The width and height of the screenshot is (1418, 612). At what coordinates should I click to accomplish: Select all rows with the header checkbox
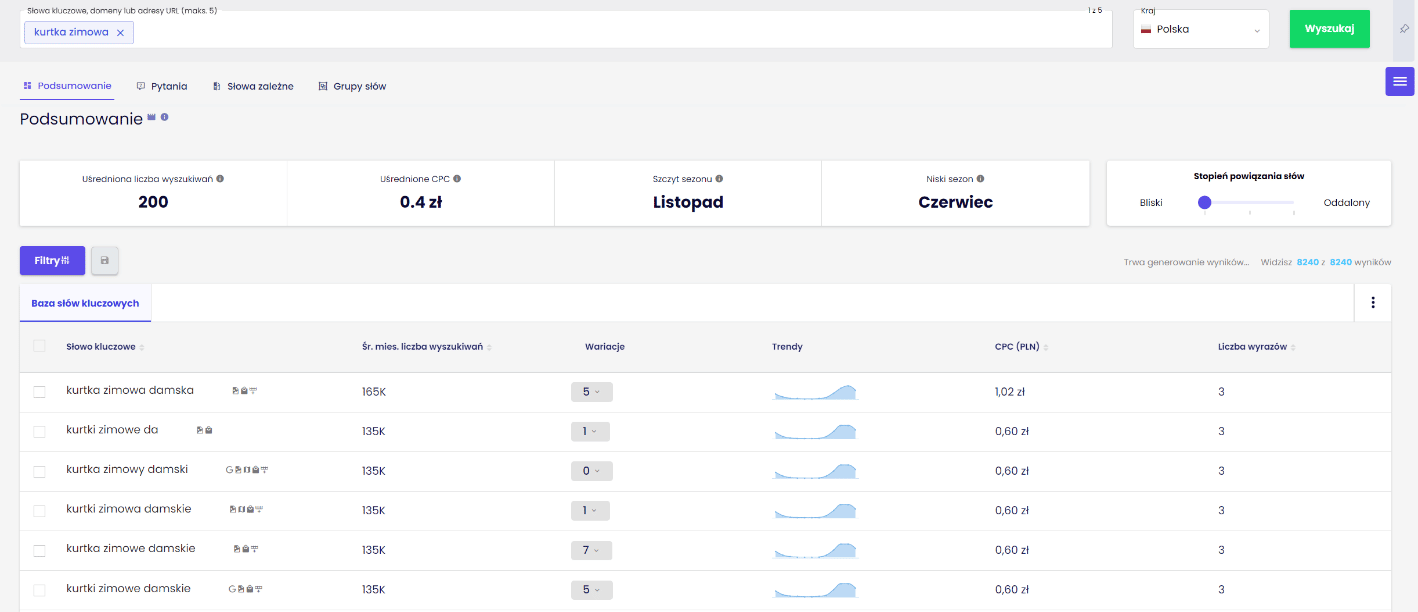click(39, 346)
